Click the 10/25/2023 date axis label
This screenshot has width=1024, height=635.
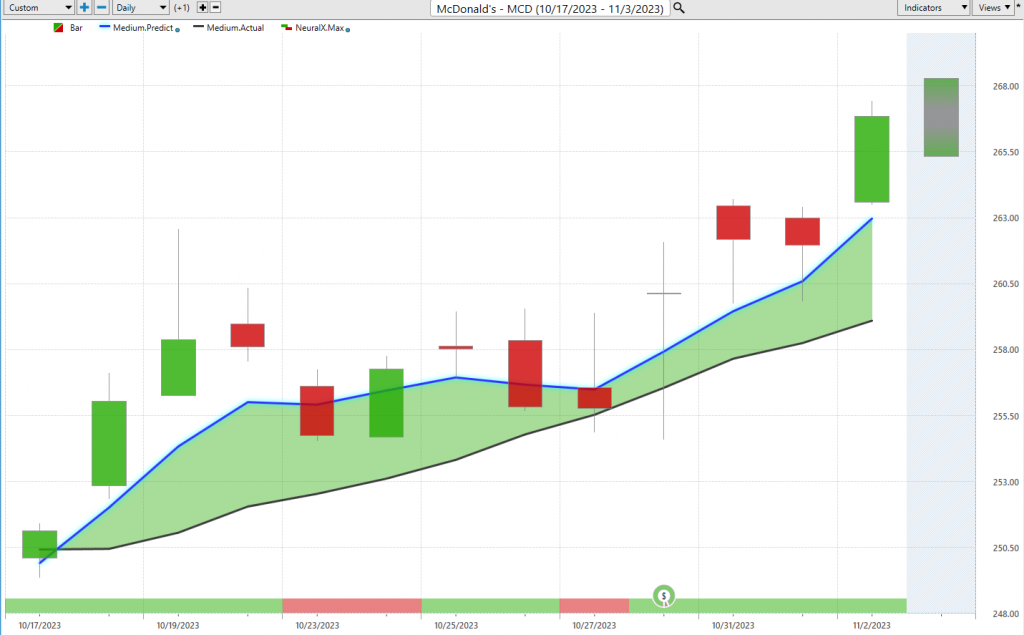456,626
